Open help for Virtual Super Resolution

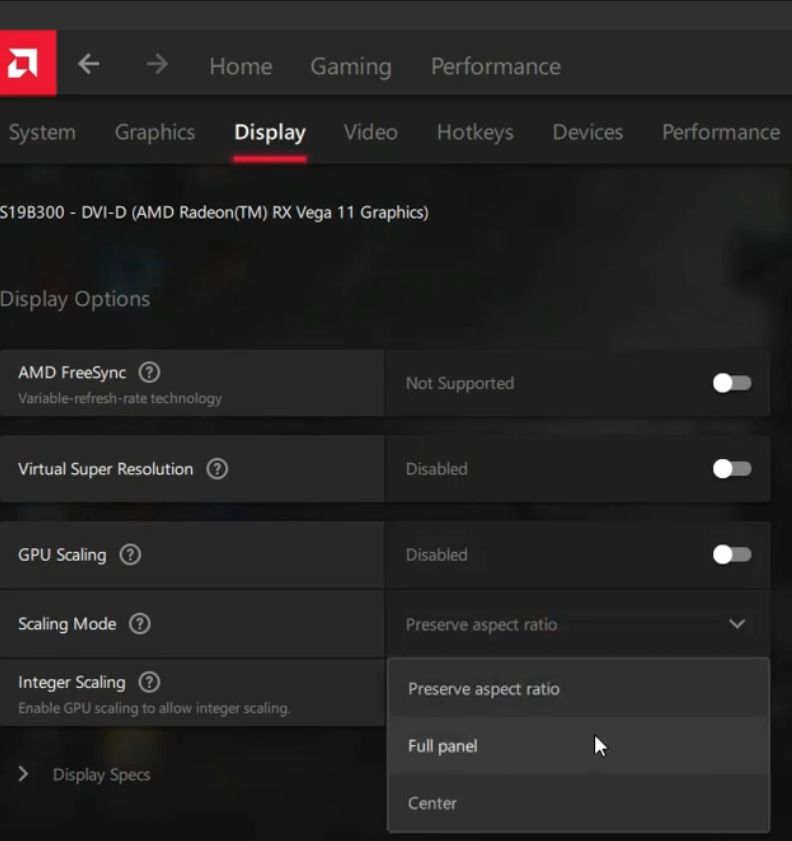click(x=217, y=469)
